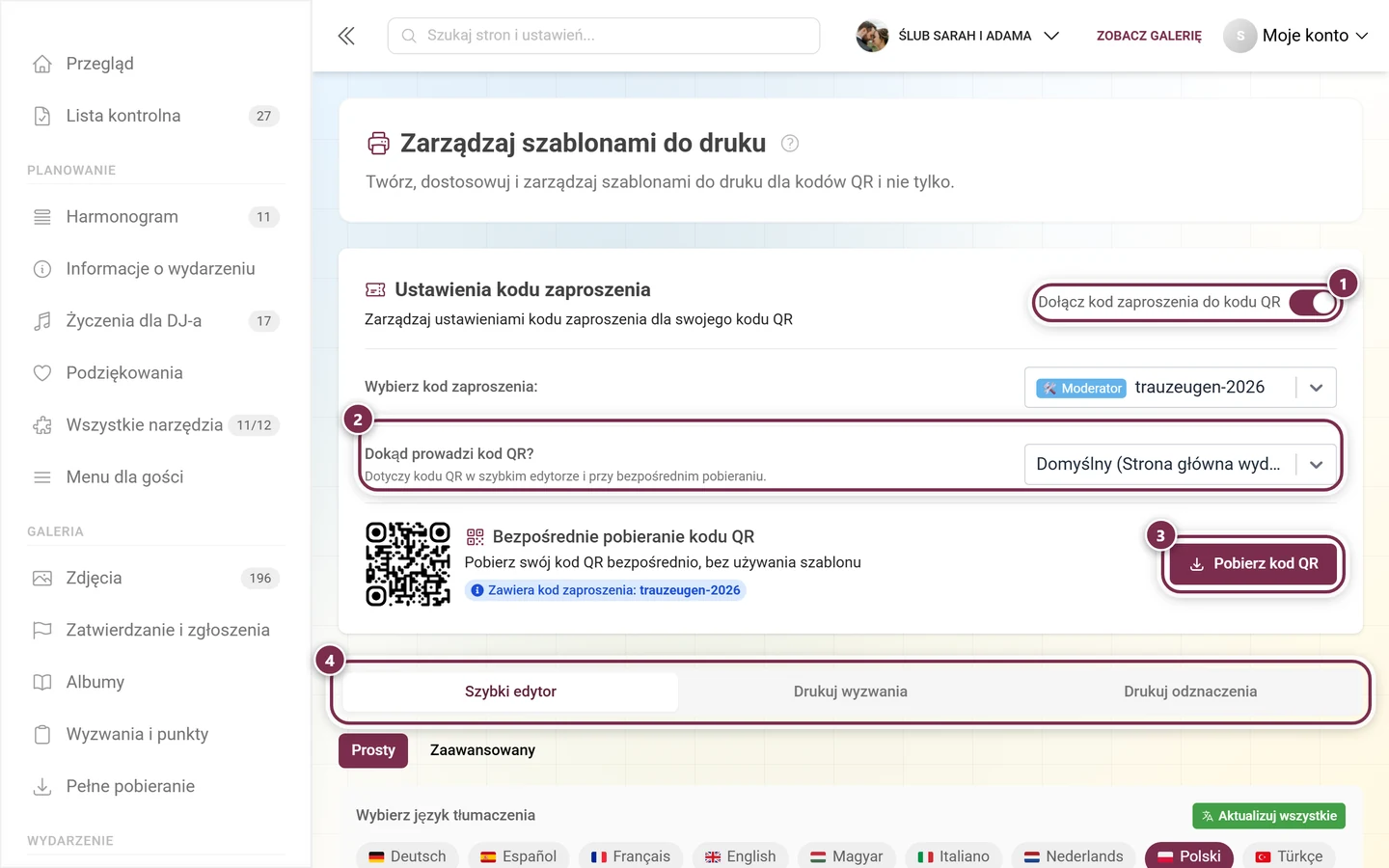
Task: Collapse the sidebar with double-chevron icon
Action: click(x=346, y=36)
